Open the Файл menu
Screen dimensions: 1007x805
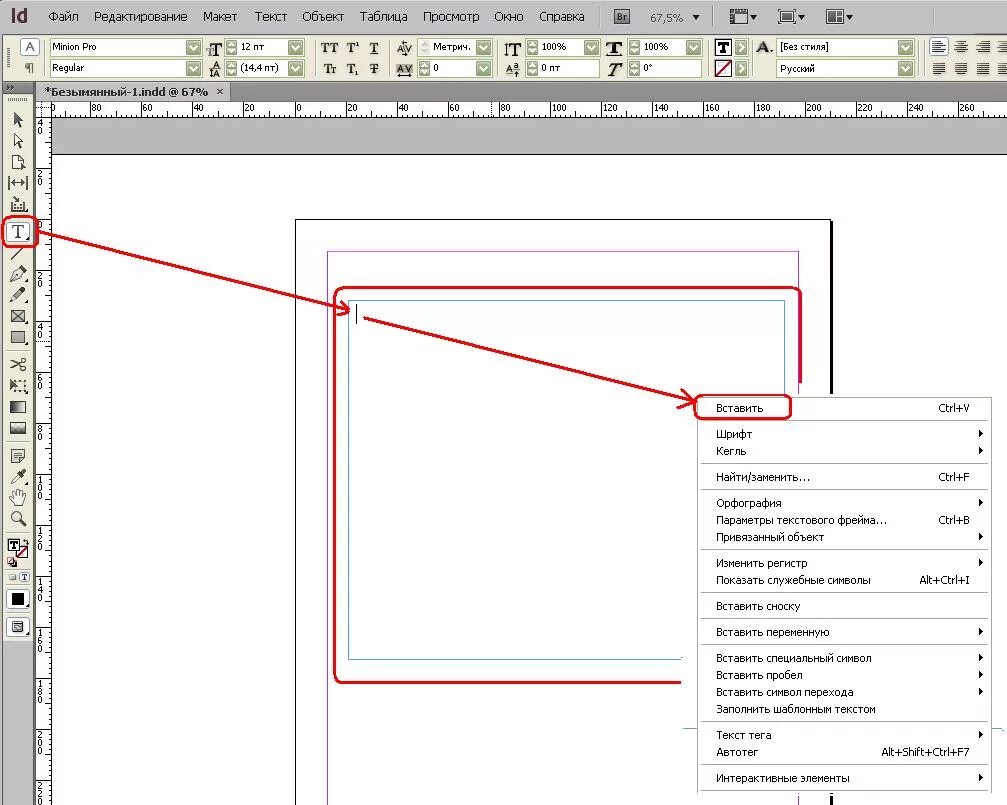coord(64,17)
